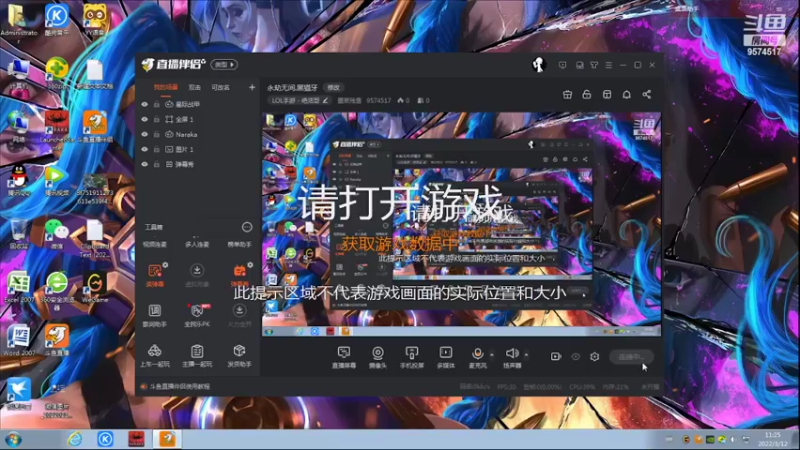Open the hamburger menu in title bar

[x=609, y=65]
